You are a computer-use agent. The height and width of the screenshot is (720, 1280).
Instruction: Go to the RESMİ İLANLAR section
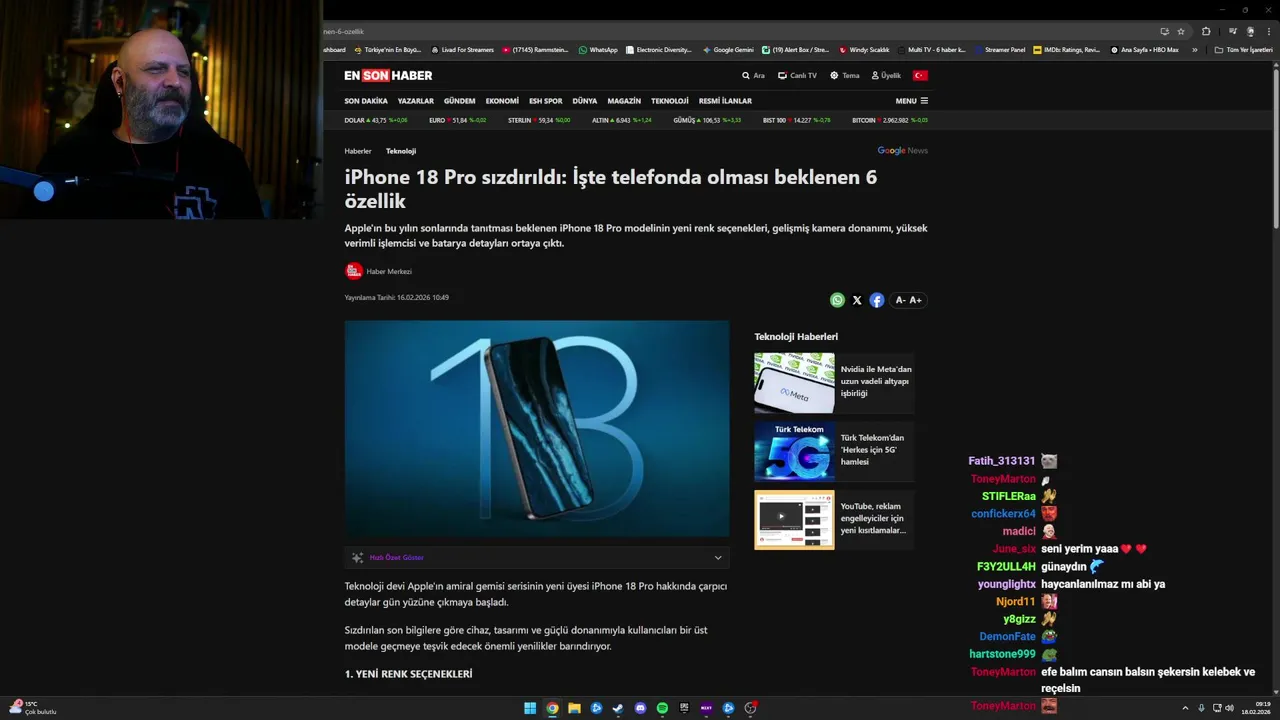click(725, 101)
